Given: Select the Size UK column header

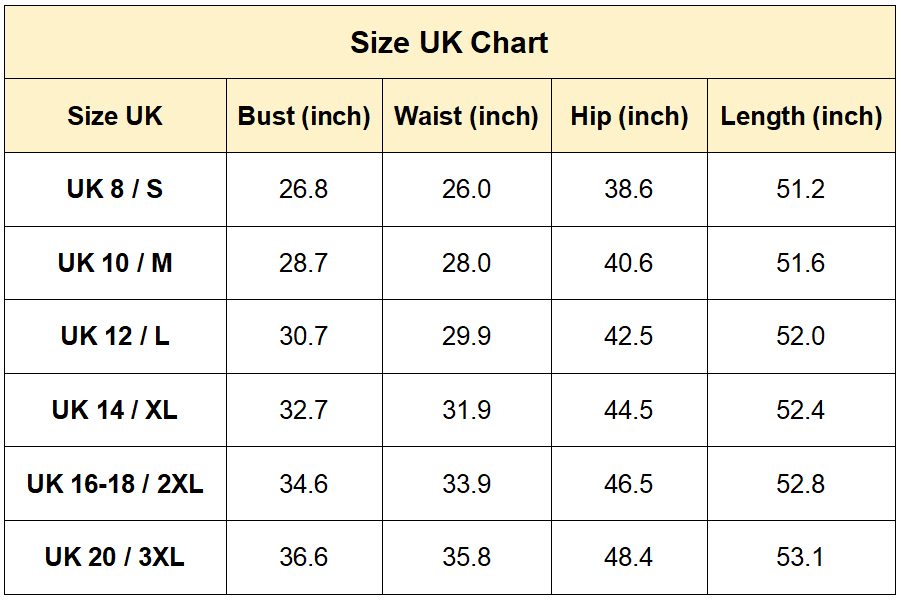Looking at the screenshot, I should pyautogui.click(x=115, y=116).
